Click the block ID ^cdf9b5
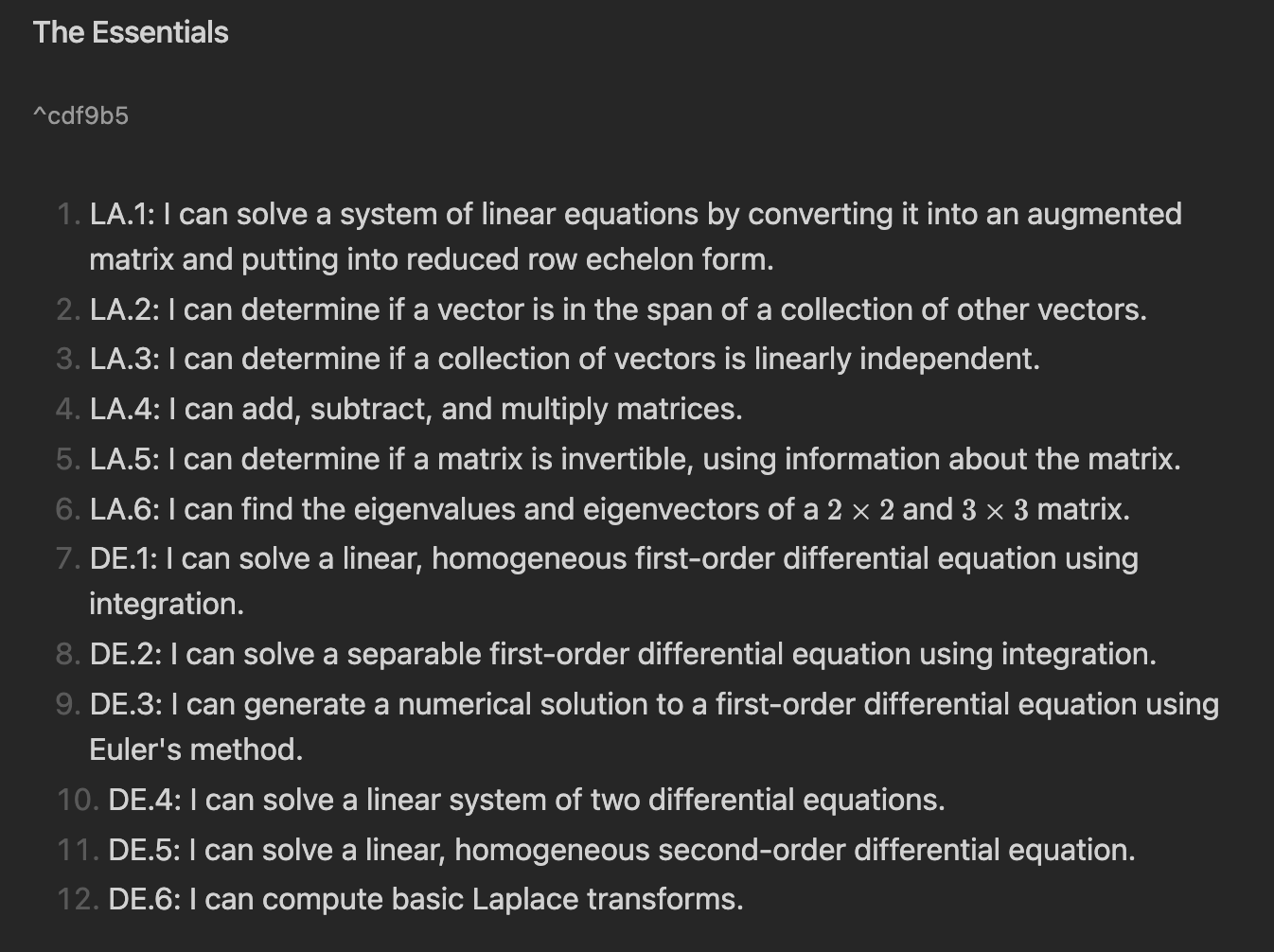1274x952 pixels. coord(80,116)
